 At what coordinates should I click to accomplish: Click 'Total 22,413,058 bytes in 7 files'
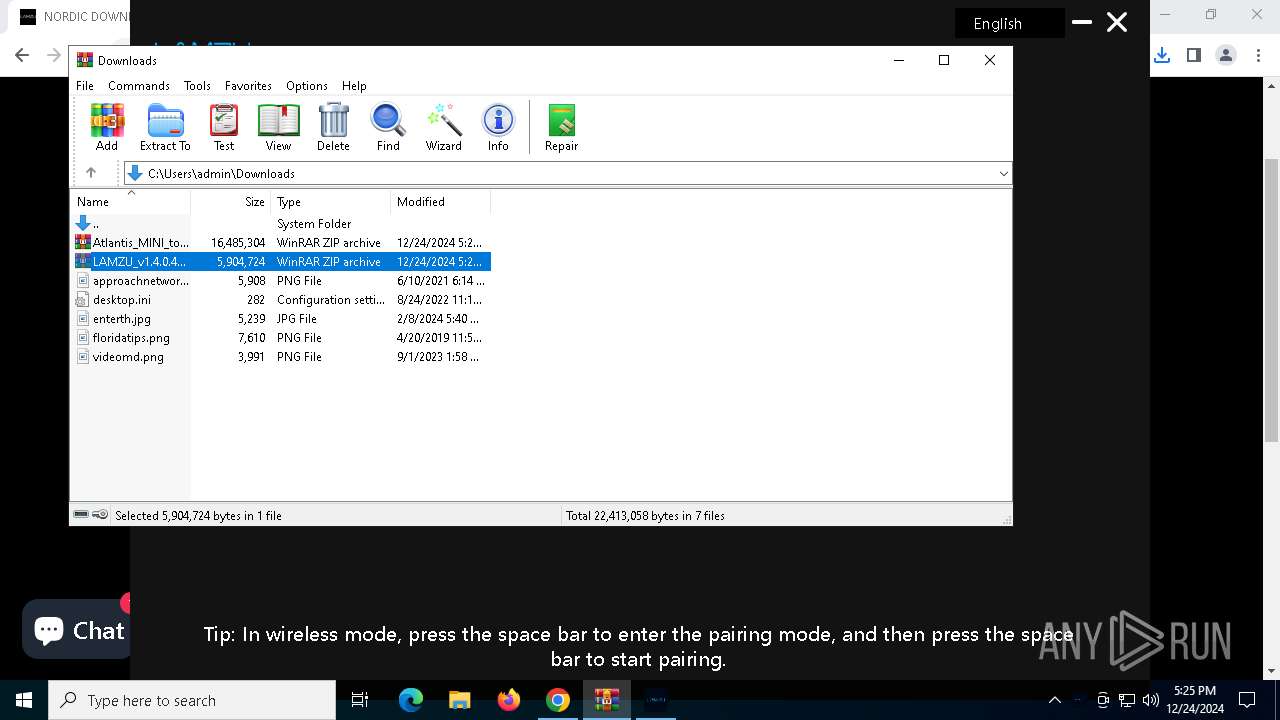point(645,516)
